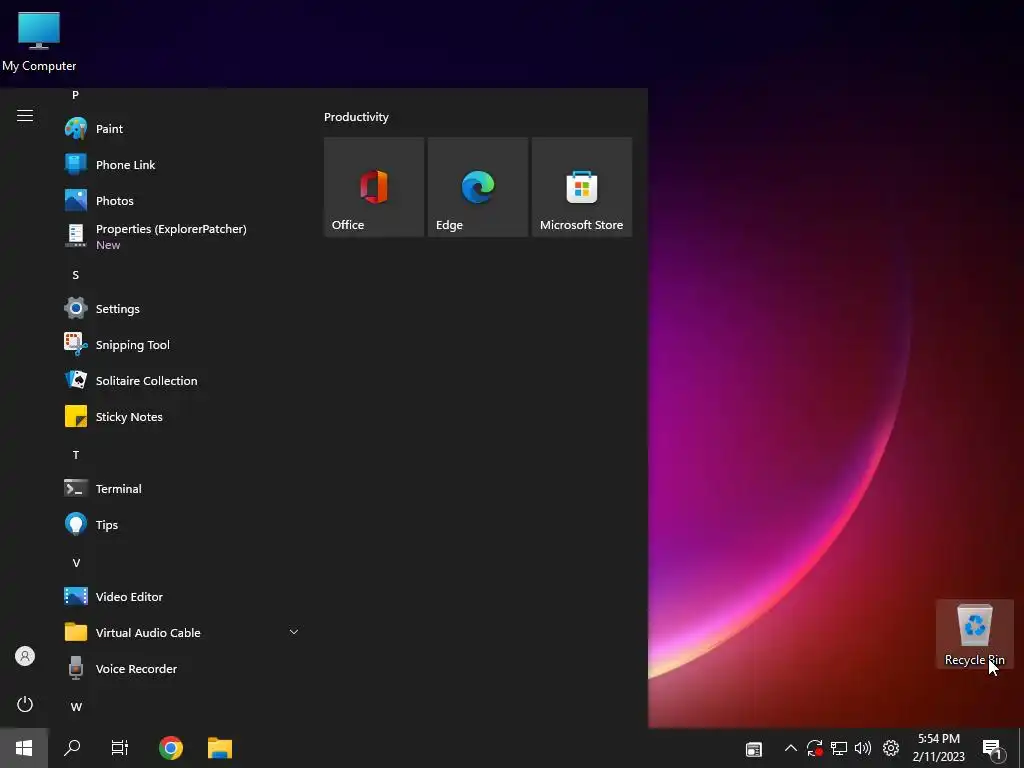Select the My Computer desktop icon
The width and height of the screenshot is (1024, 768).
39,41
